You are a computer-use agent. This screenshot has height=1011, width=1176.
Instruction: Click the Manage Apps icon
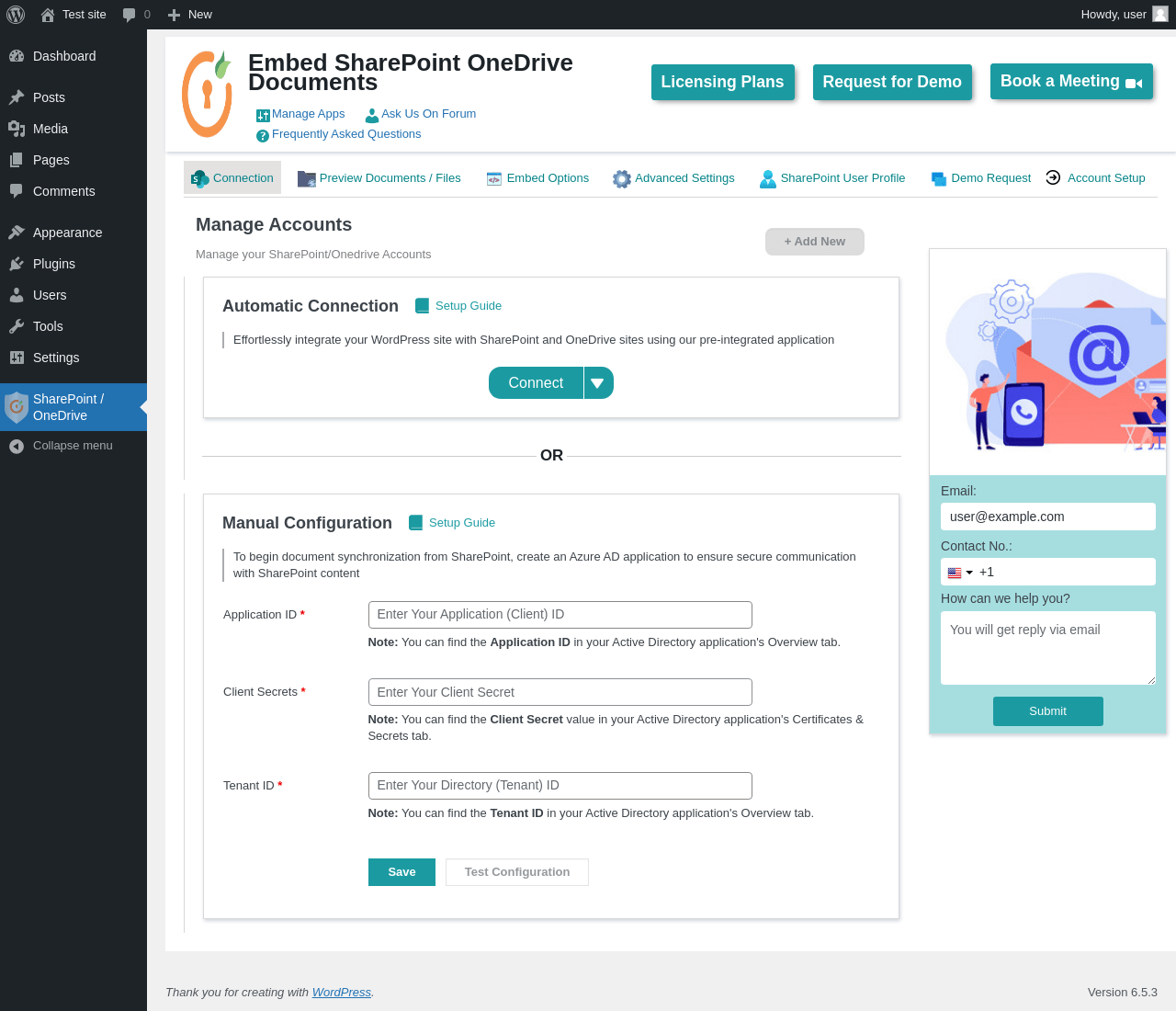(x=263, y=115)
